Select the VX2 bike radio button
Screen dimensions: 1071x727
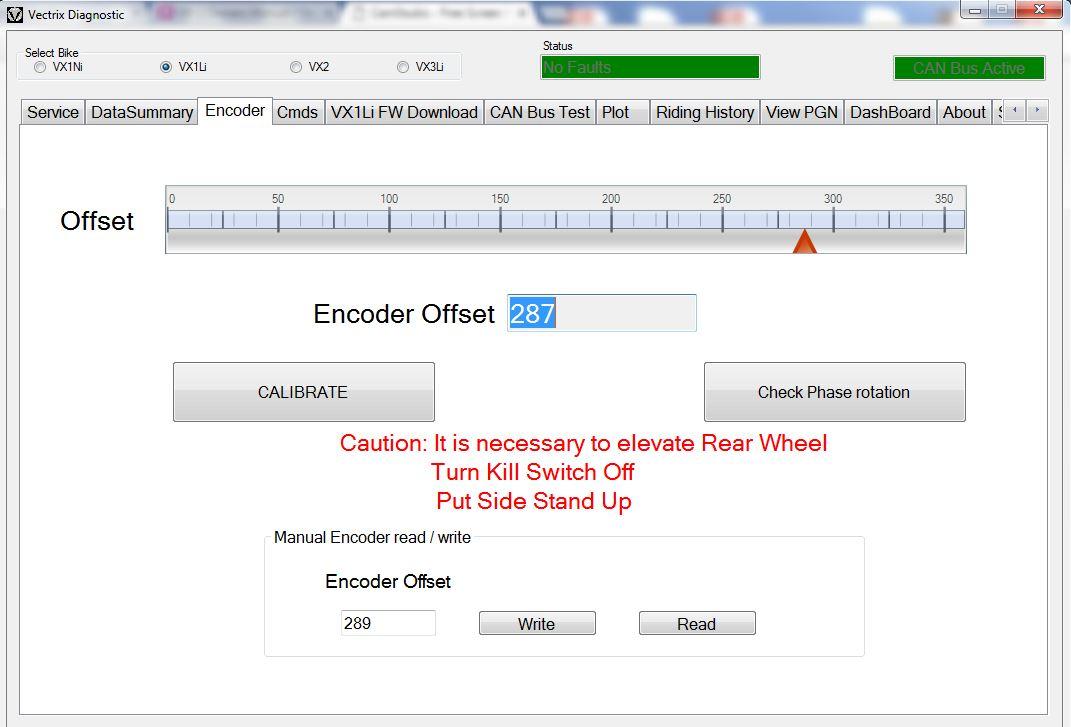point(296,67)
